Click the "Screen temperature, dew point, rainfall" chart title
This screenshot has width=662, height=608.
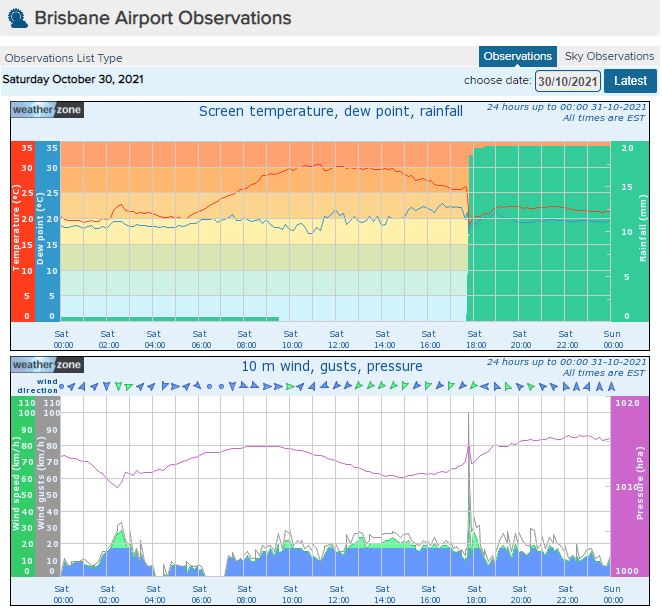point(330,111)
